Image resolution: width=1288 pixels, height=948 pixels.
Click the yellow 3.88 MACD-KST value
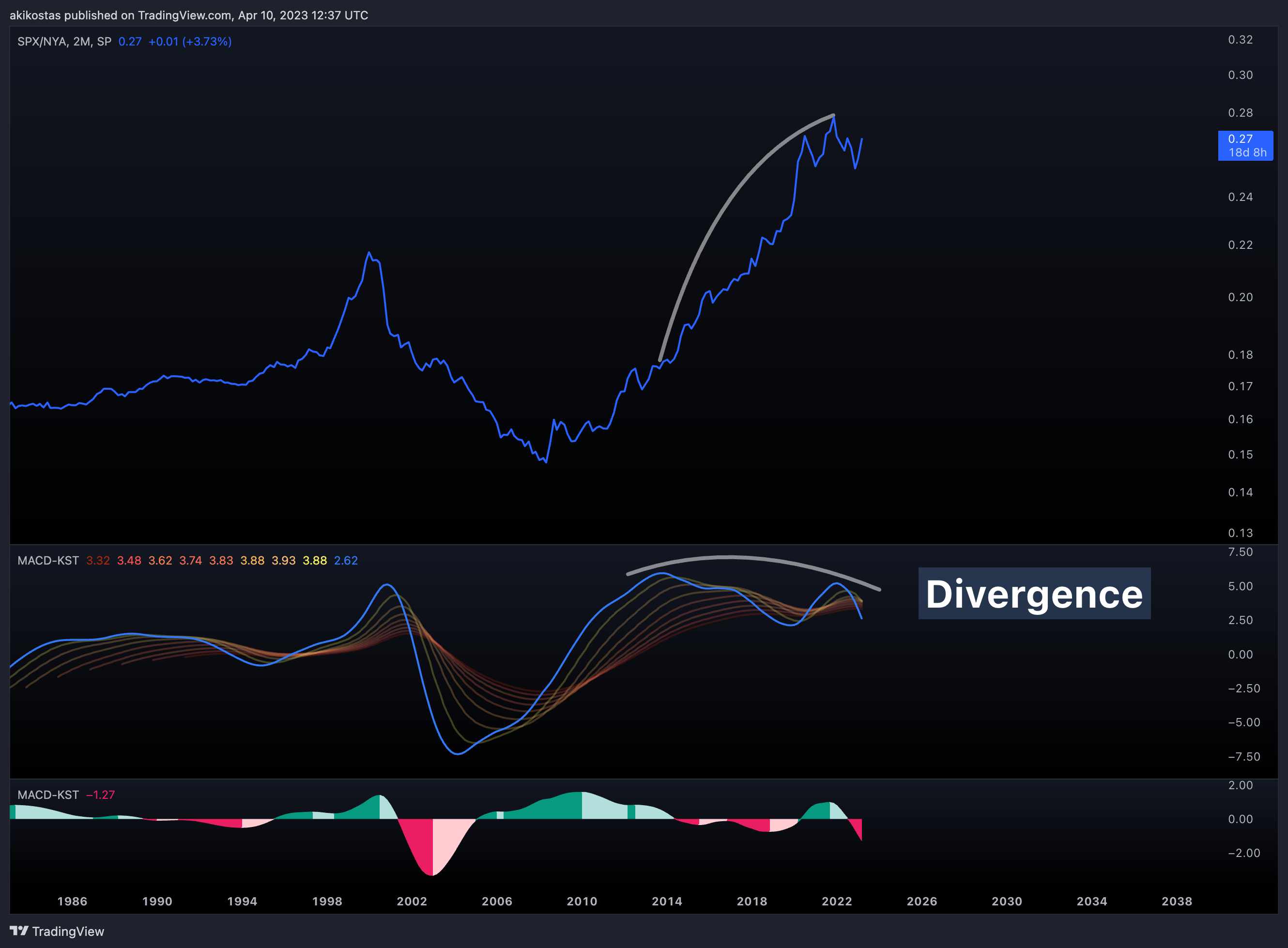click(x=315, y=560)
